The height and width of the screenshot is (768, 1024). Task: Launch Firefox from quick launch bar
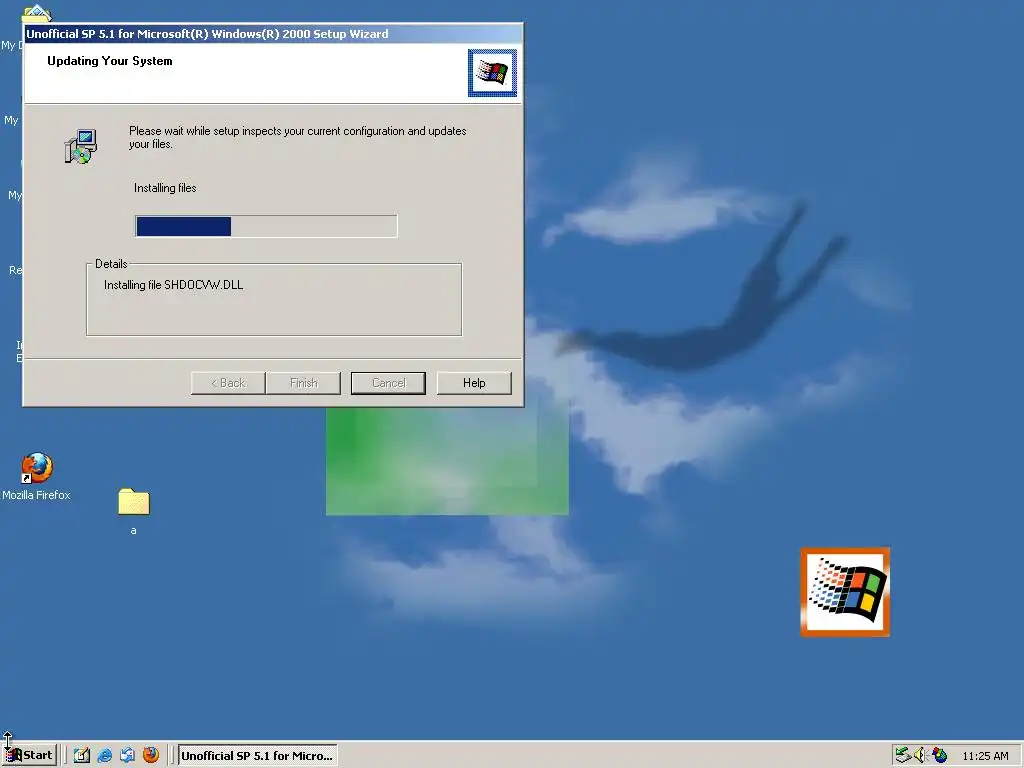click(151, 755)
